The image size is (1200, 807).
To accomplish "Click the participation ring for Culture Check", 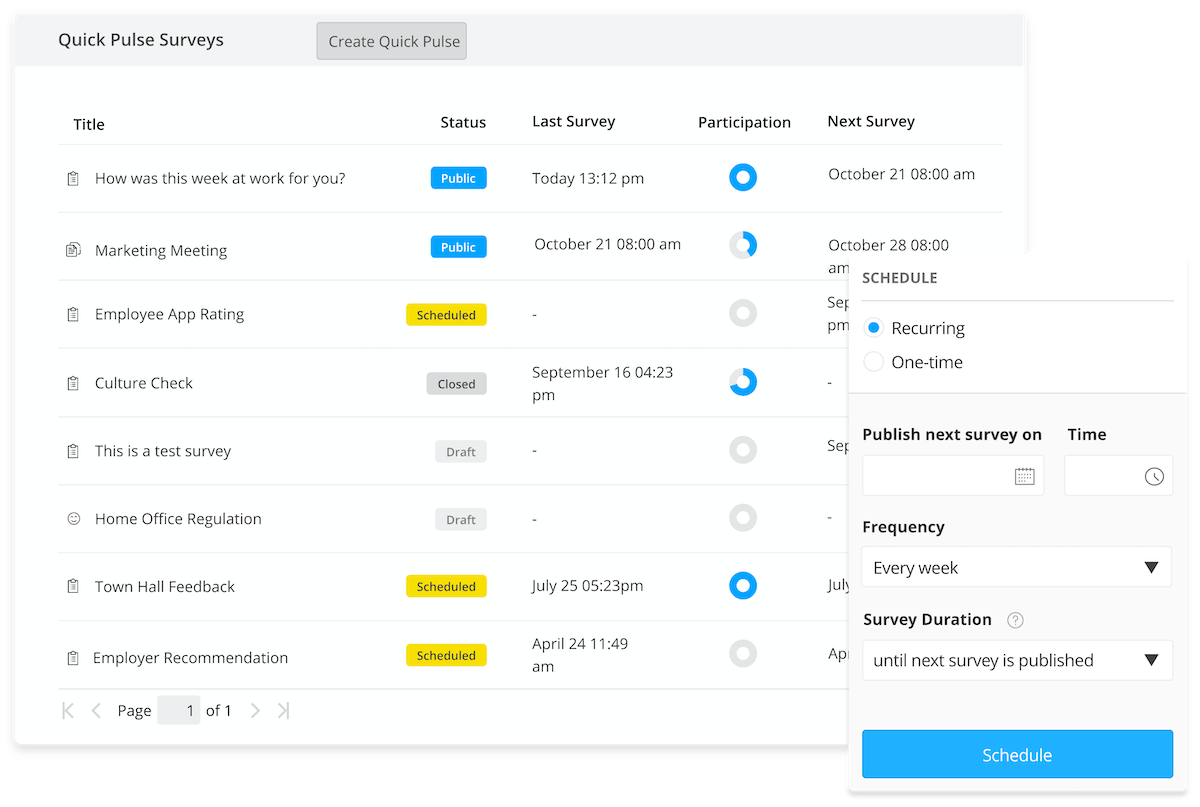I will pos(743,381).
